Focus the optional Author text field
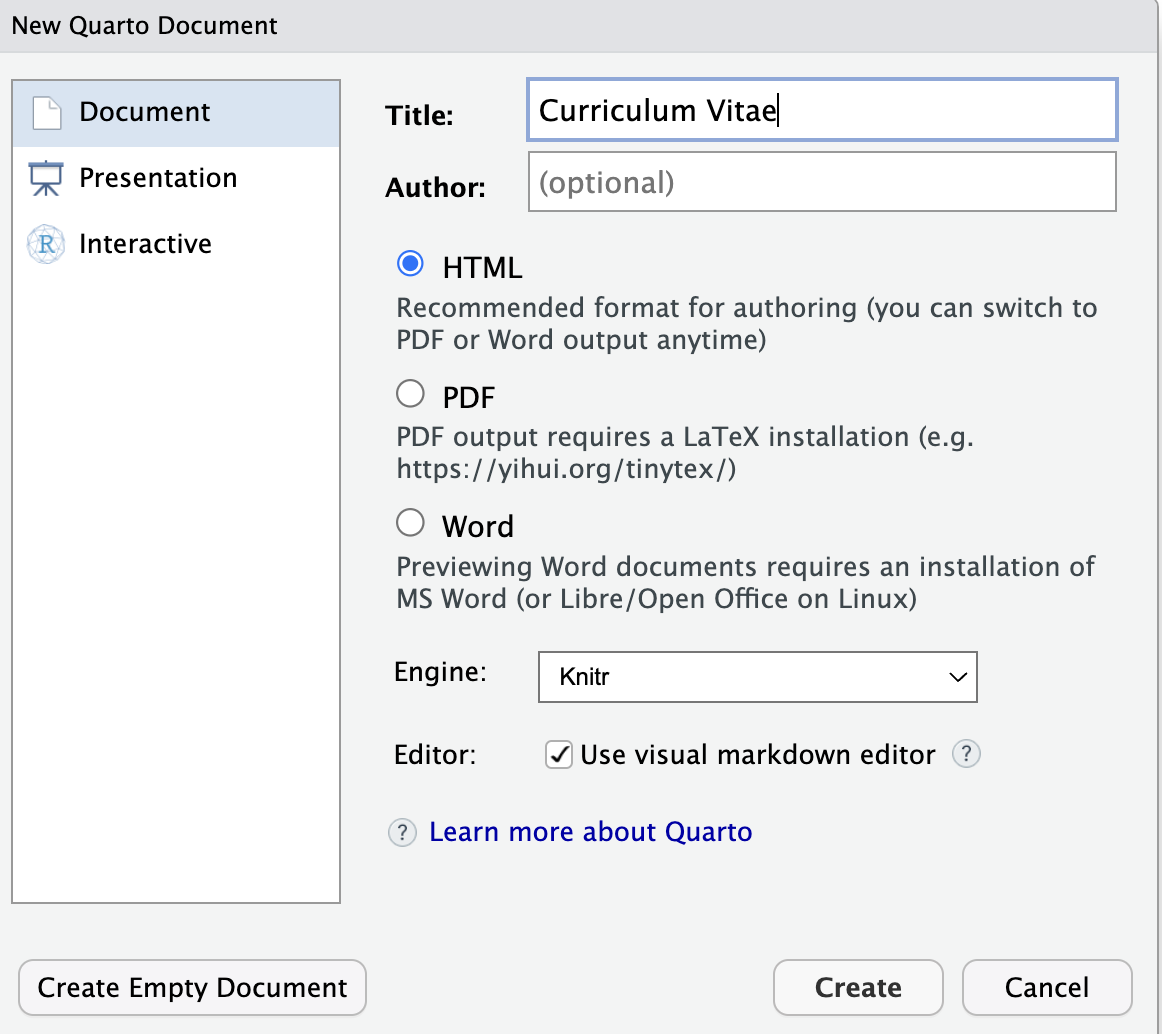Viewport: 1162px width, 1034px height. click(x=821, y=182)
